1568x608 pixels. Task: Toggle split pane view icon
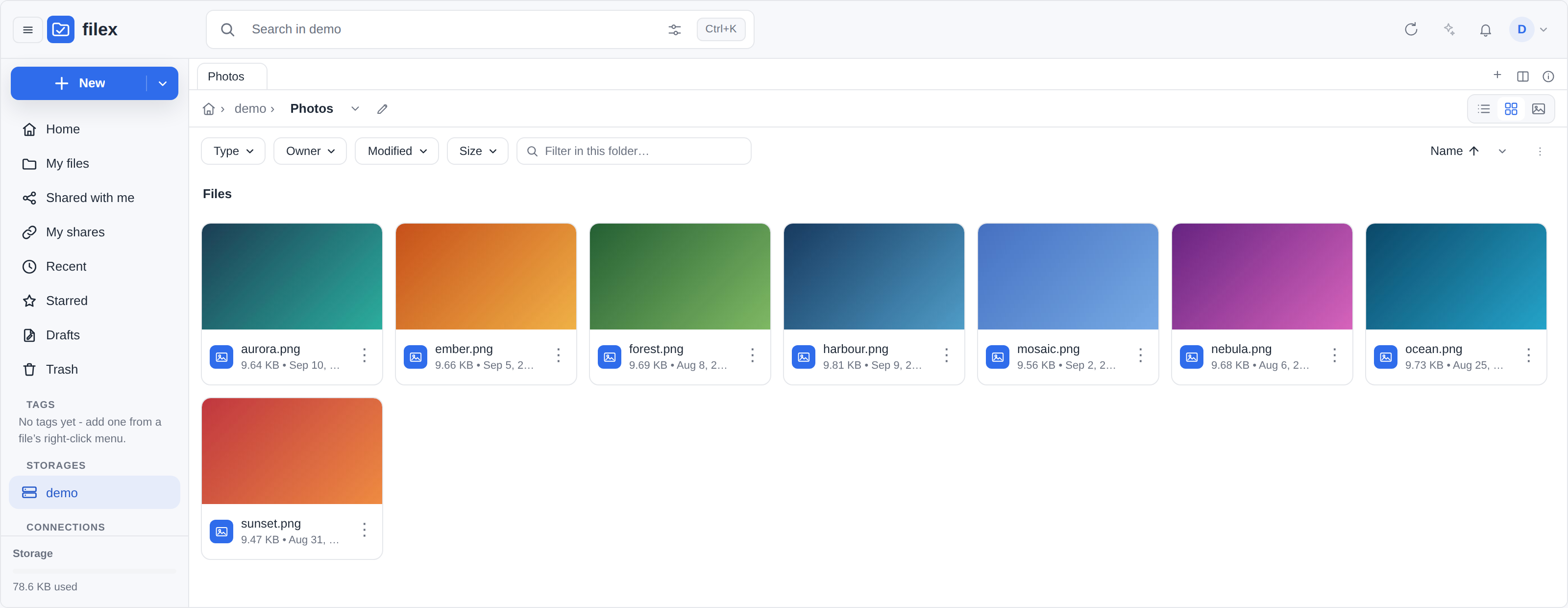[x=1522, y=76]
